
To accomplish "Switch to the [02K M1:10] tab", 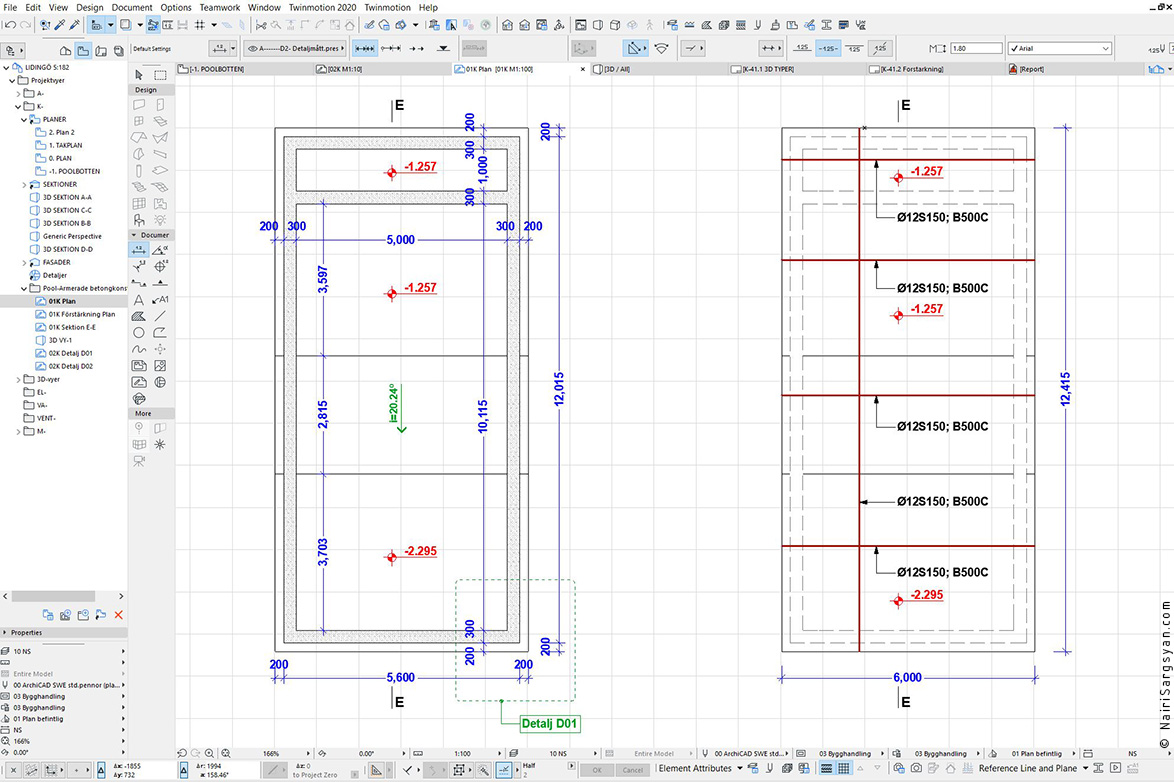I will point(381,69).
